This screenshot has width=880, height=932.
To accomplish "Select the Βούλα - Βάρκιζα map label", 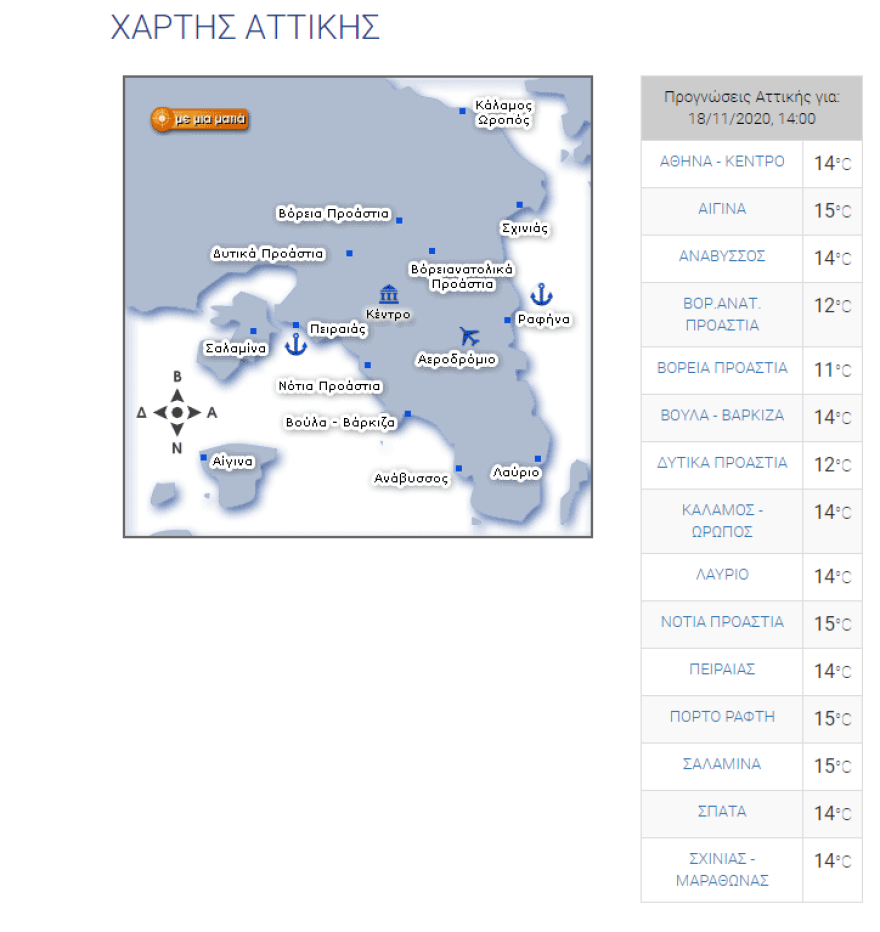I will (340, 423).
